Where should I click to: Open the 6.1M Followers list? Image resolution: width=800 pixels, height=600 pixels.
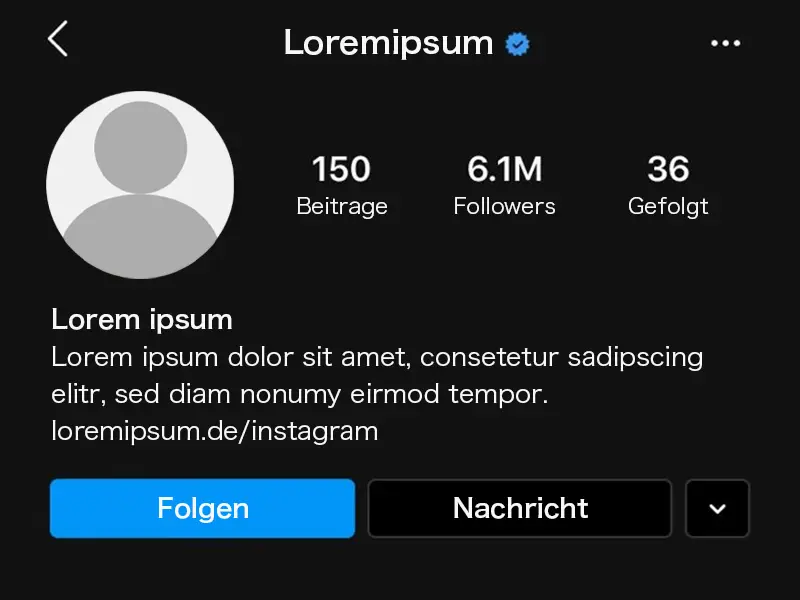(x=504, y=186)
